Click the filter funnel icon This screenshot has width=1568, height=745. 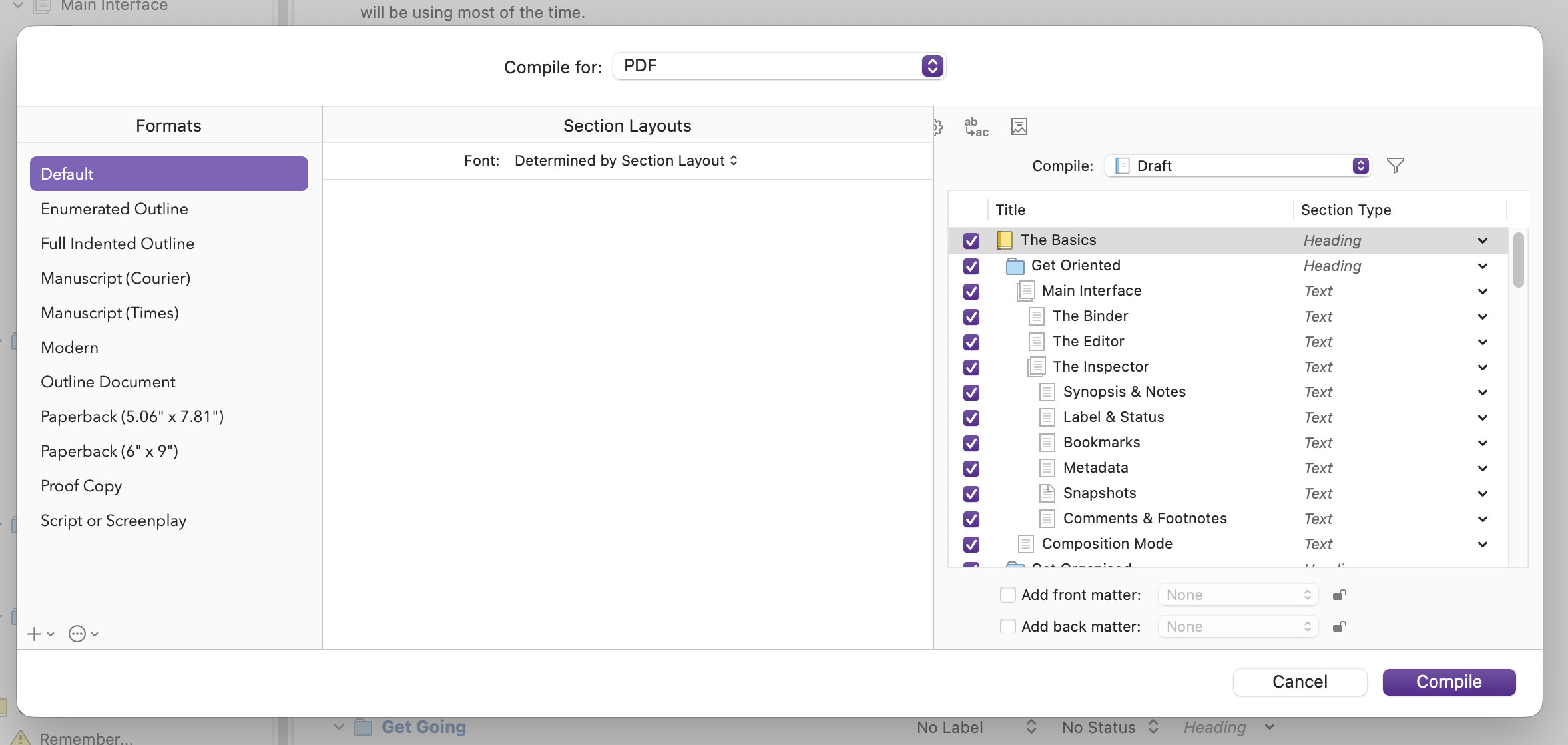pyautogui.click(x=1395, y=166)
